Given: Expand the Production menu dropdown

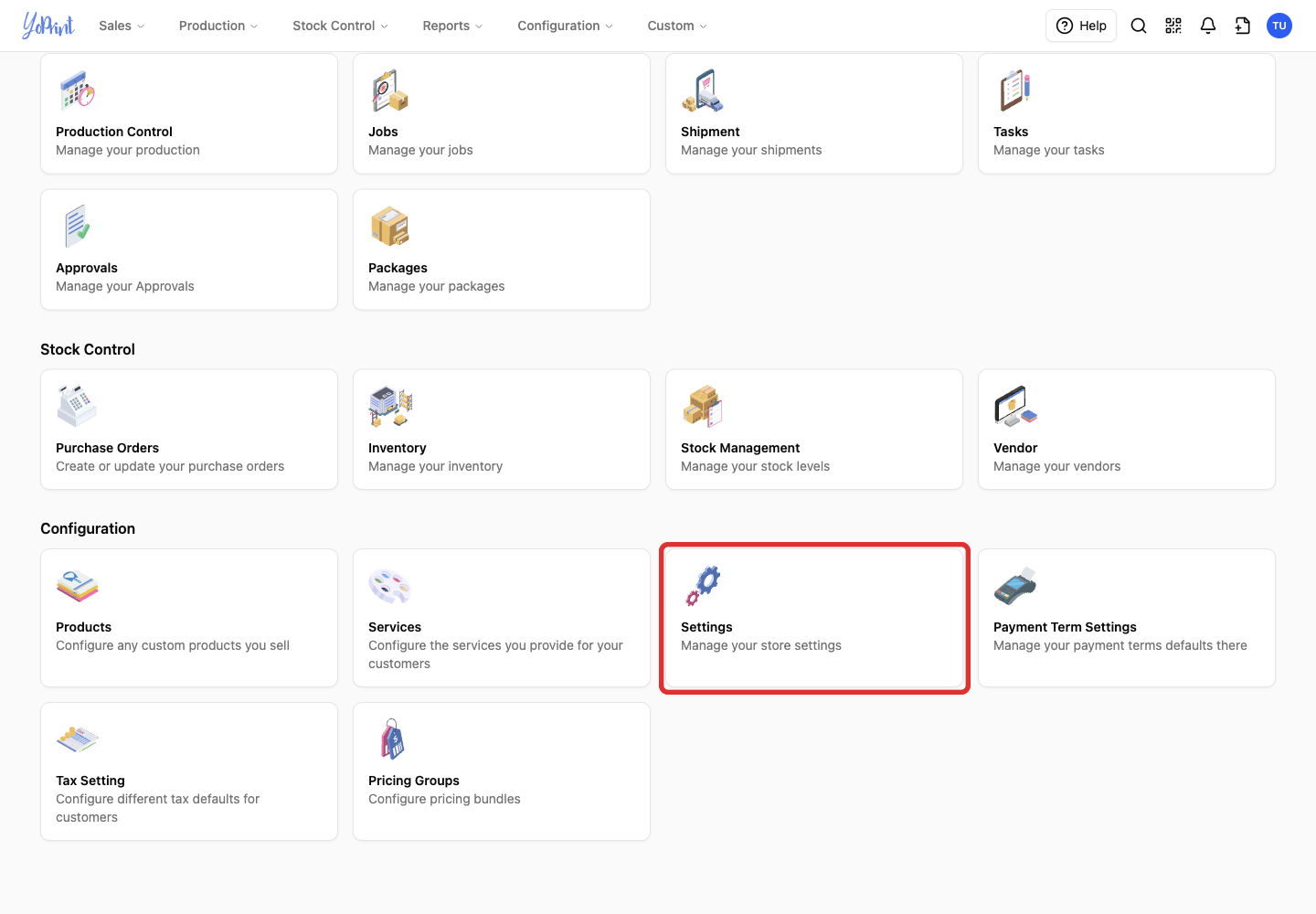Looking at the screenshot, I should tap(218, 26).
